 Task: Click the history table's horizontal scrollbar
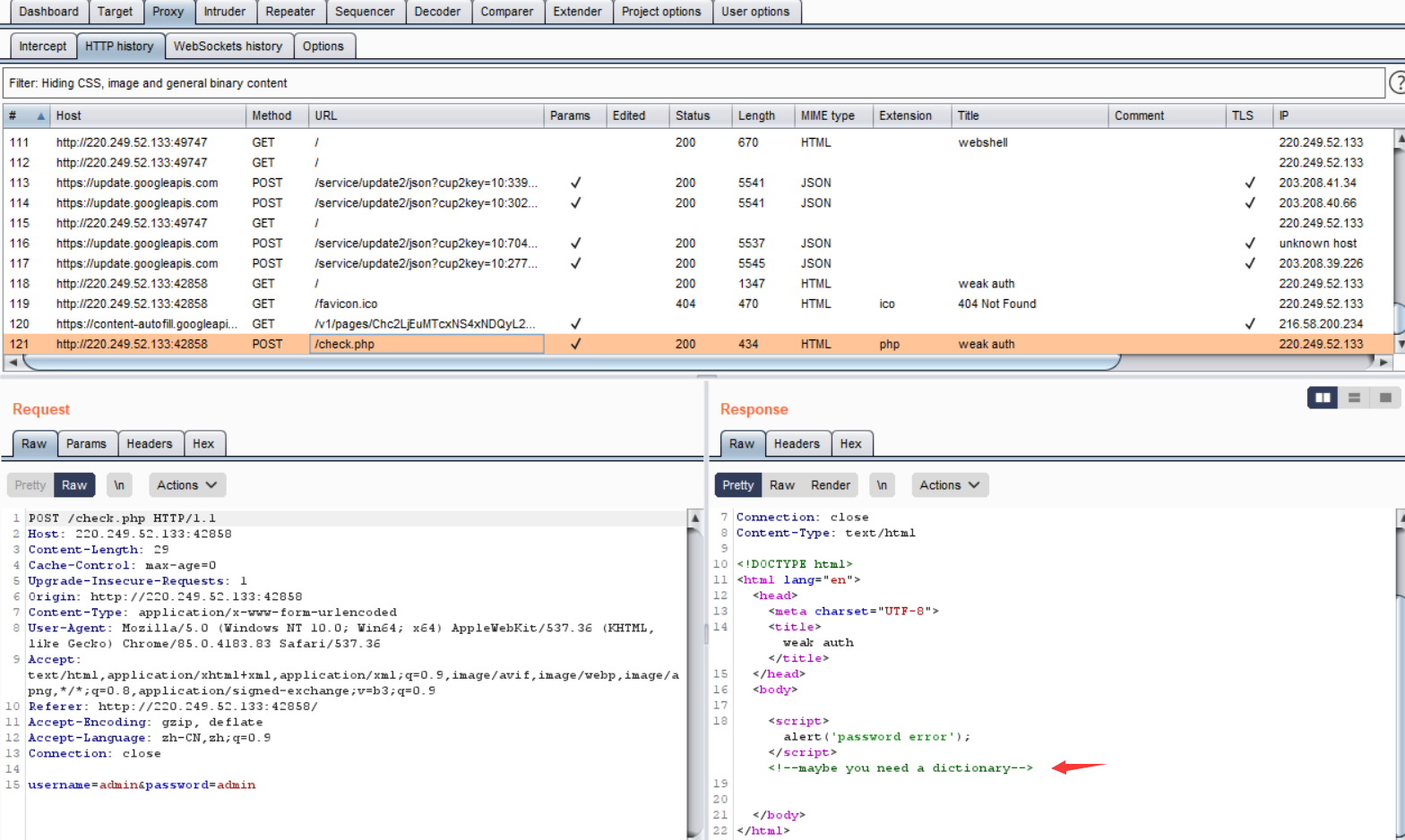coord(571,363)
